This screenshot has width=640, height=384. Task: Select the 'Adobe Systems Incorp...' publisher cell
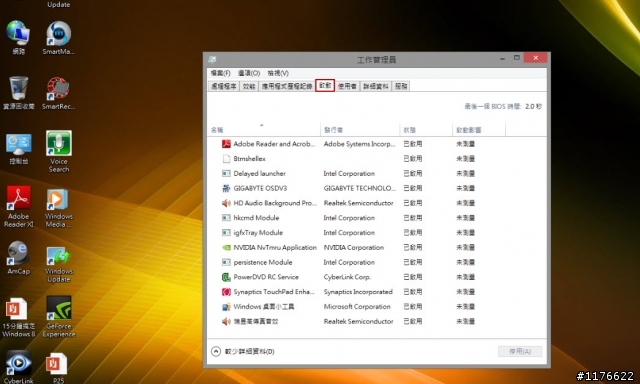click(x=359, y=144)
